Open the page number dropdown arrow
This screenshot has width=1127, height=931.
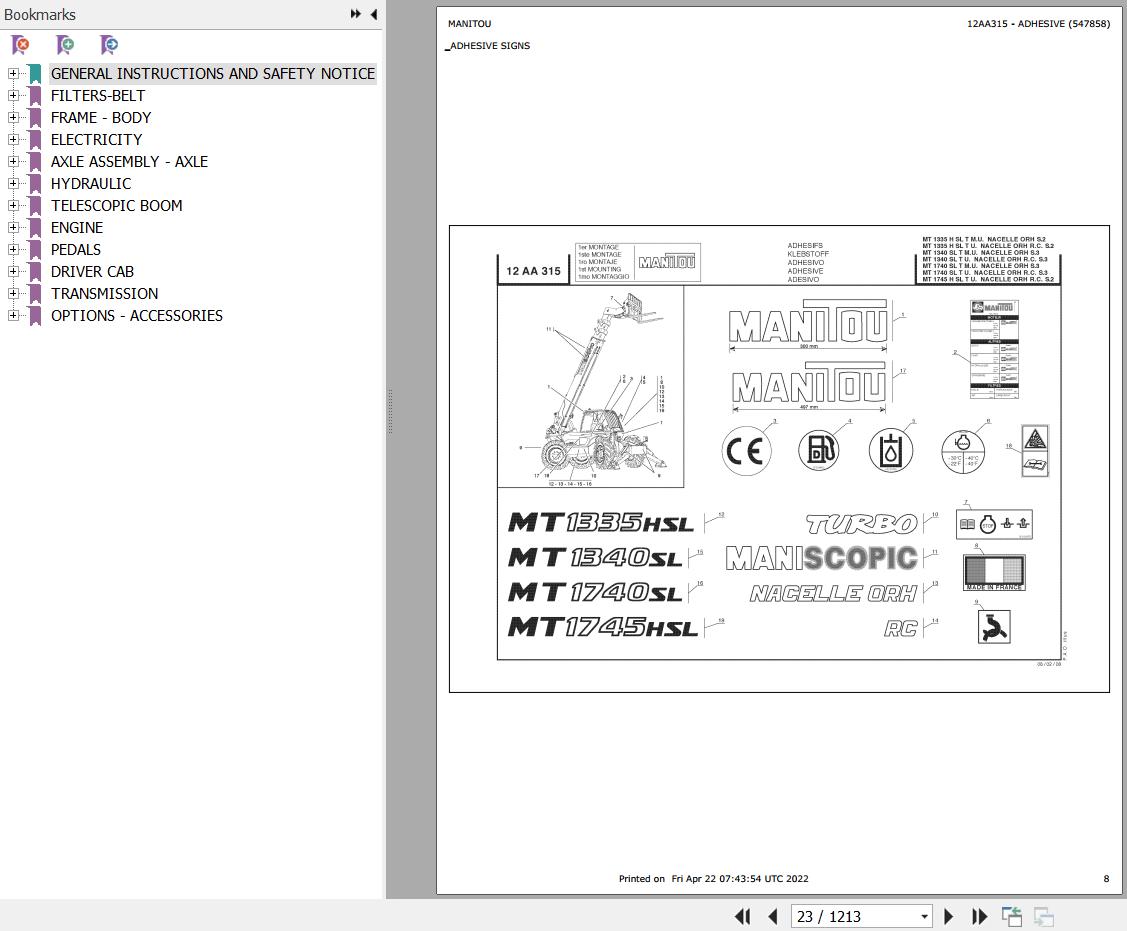(923, 916)
